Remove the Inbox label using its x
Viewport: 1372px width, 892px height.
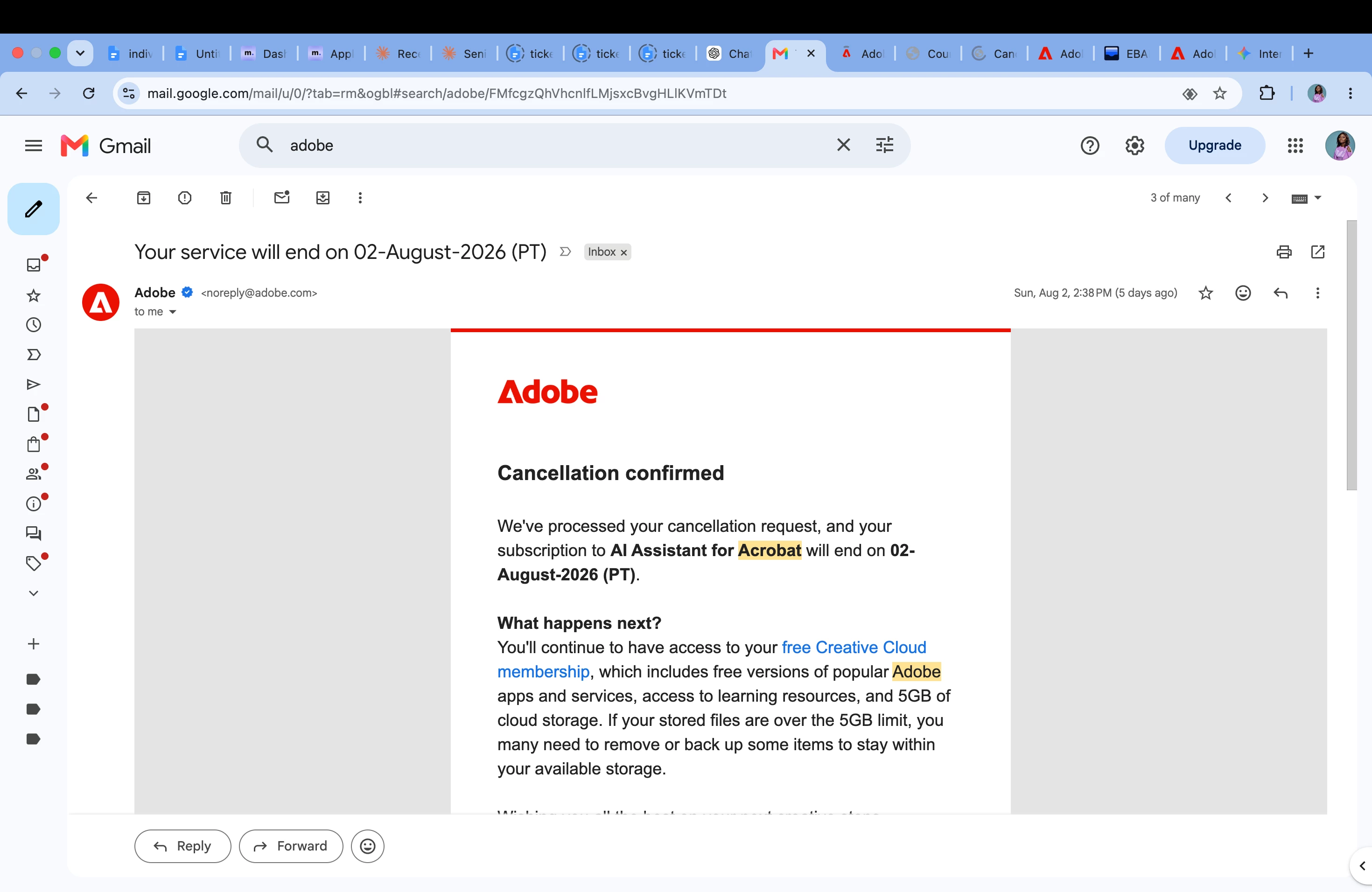point(624,252)
